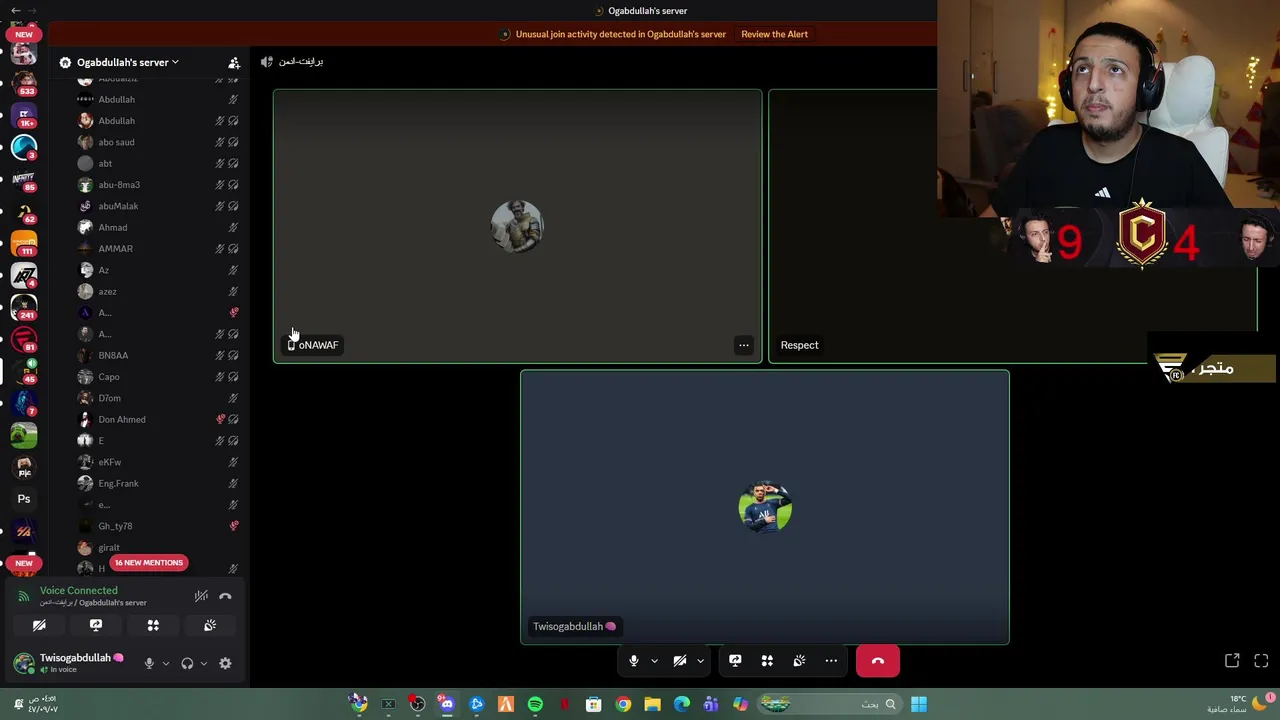Screen dimensions: 1280x720
Task: Toggle microphone mute in user panel
Action: click(149, 663)
